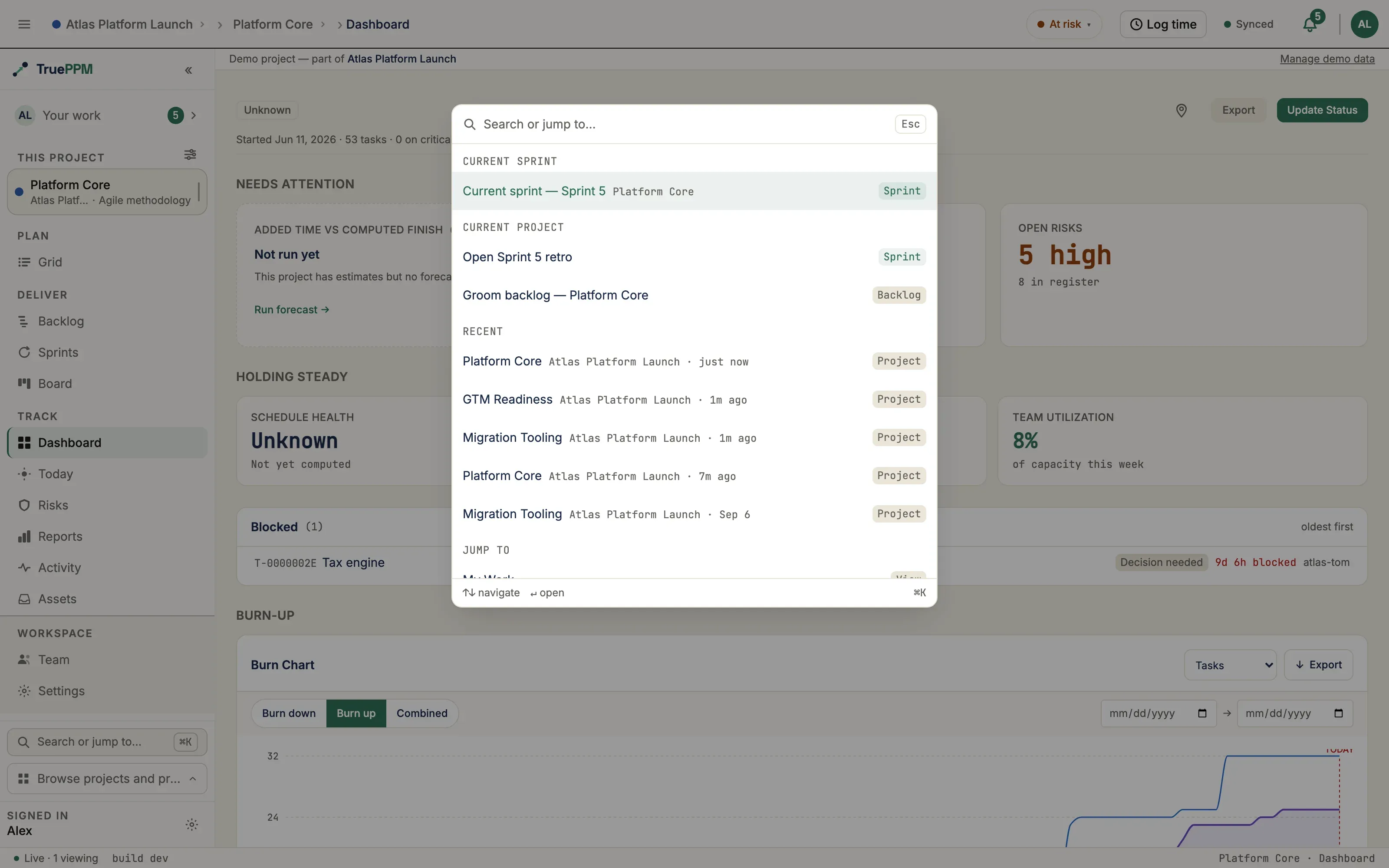The width and height of the screenshot is (1389, 868).
Task: Choose Platform Core just now entry
Action: point(694,362)
